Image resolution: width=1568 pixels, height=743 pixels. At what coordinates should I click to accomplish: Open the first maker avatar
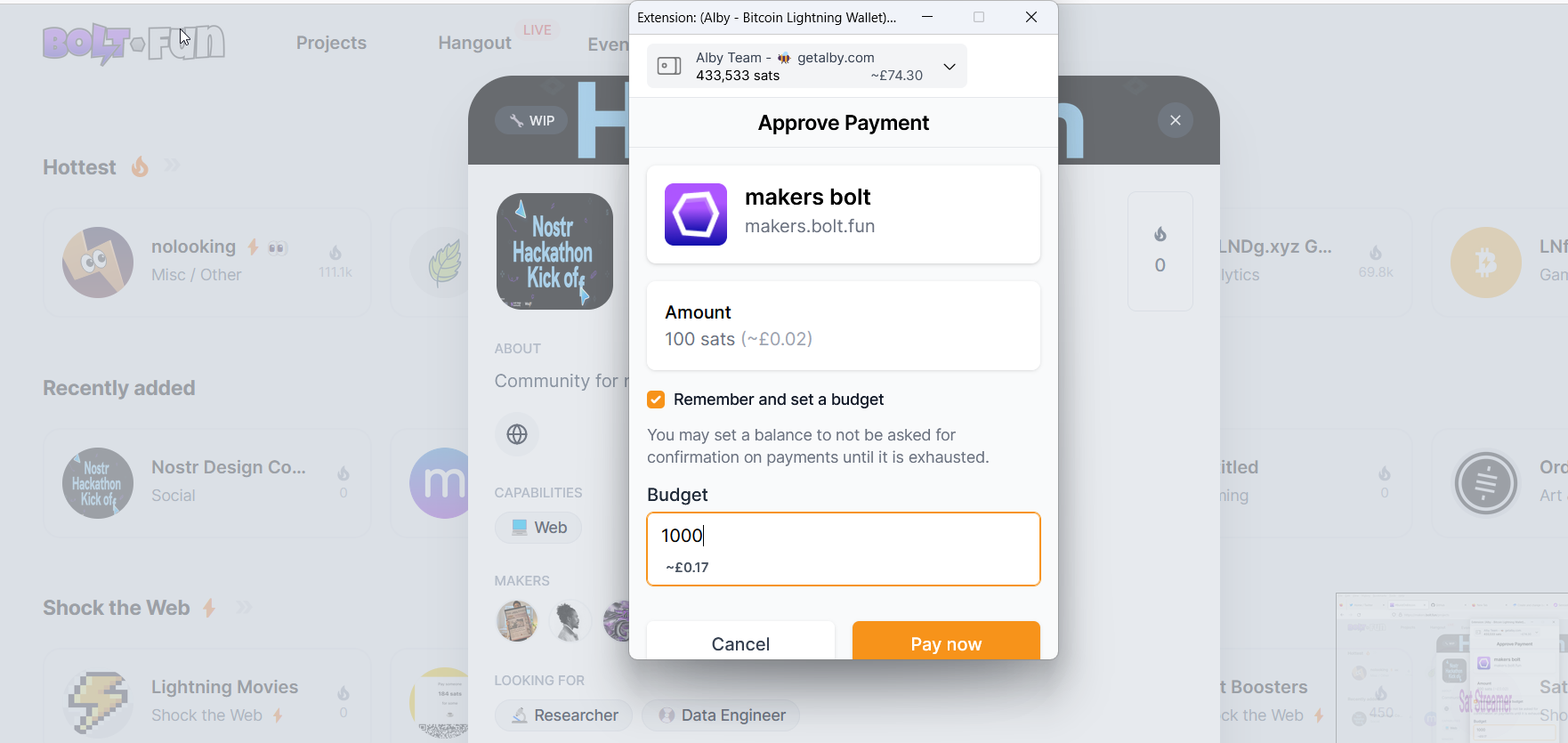[x=517, y=621]
